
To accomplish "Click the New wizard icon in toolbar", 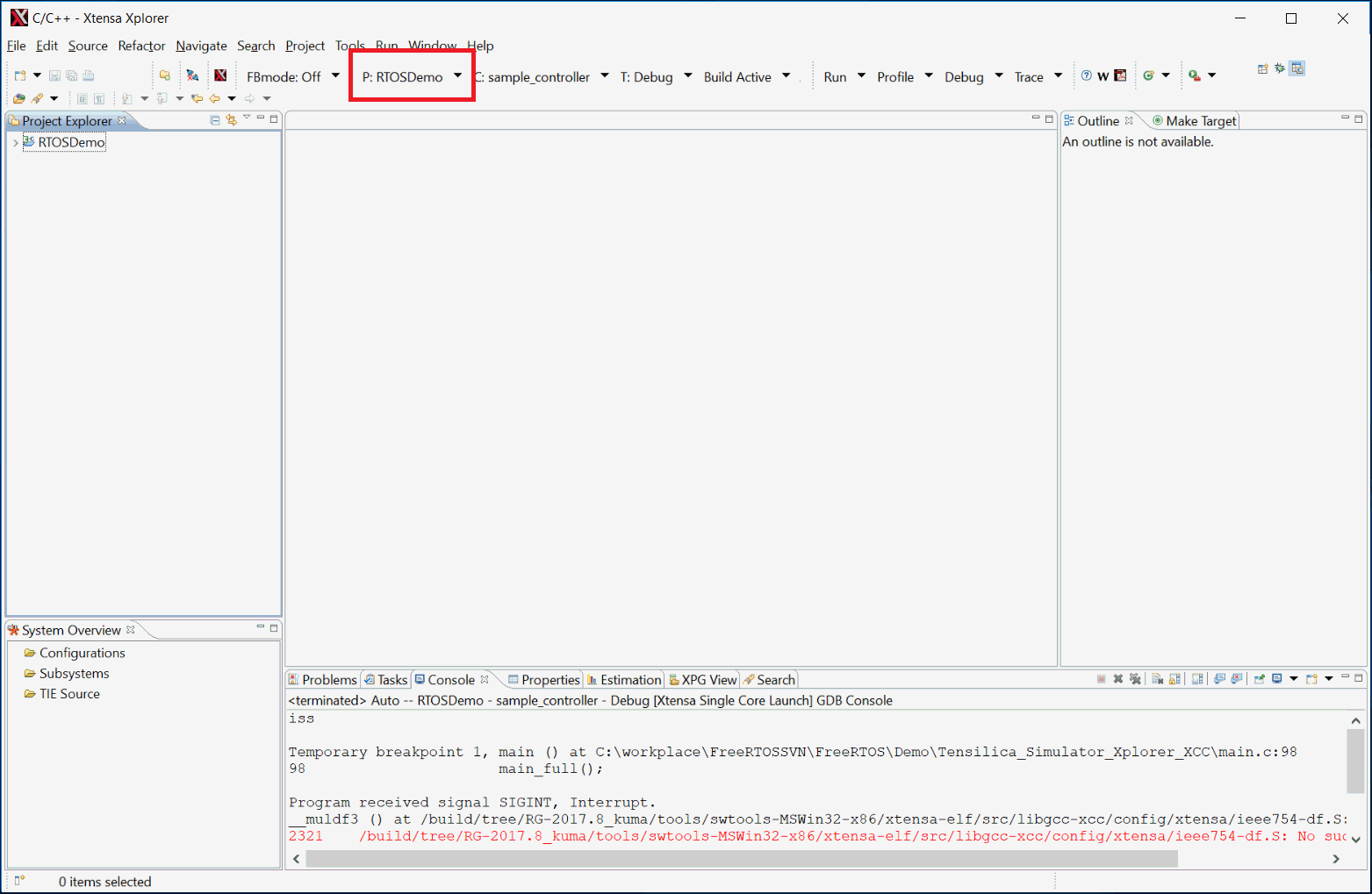I will click(x=20, y=75).
